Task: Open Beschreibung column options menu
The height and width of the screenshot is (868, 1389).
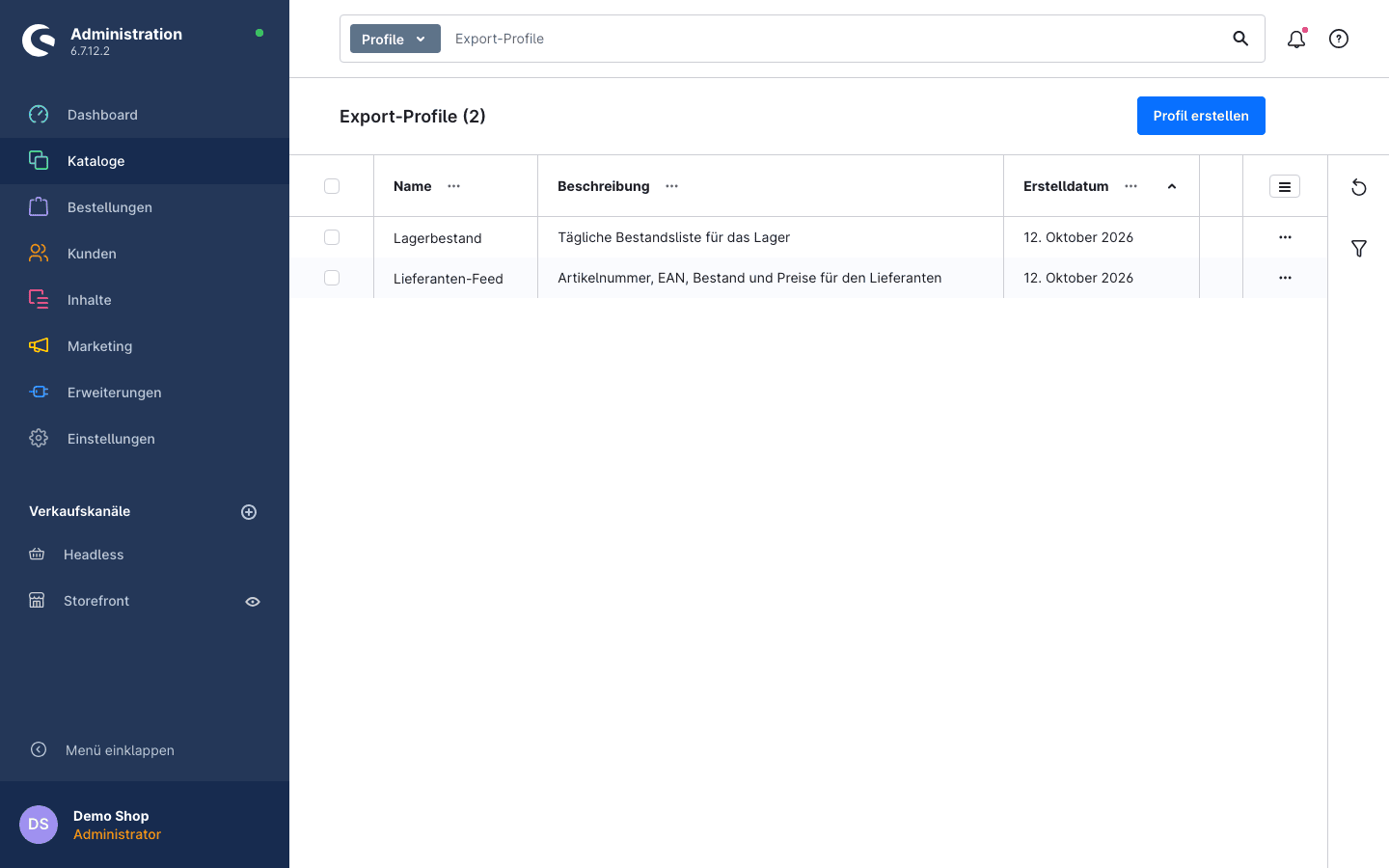Action: point(672,186)
